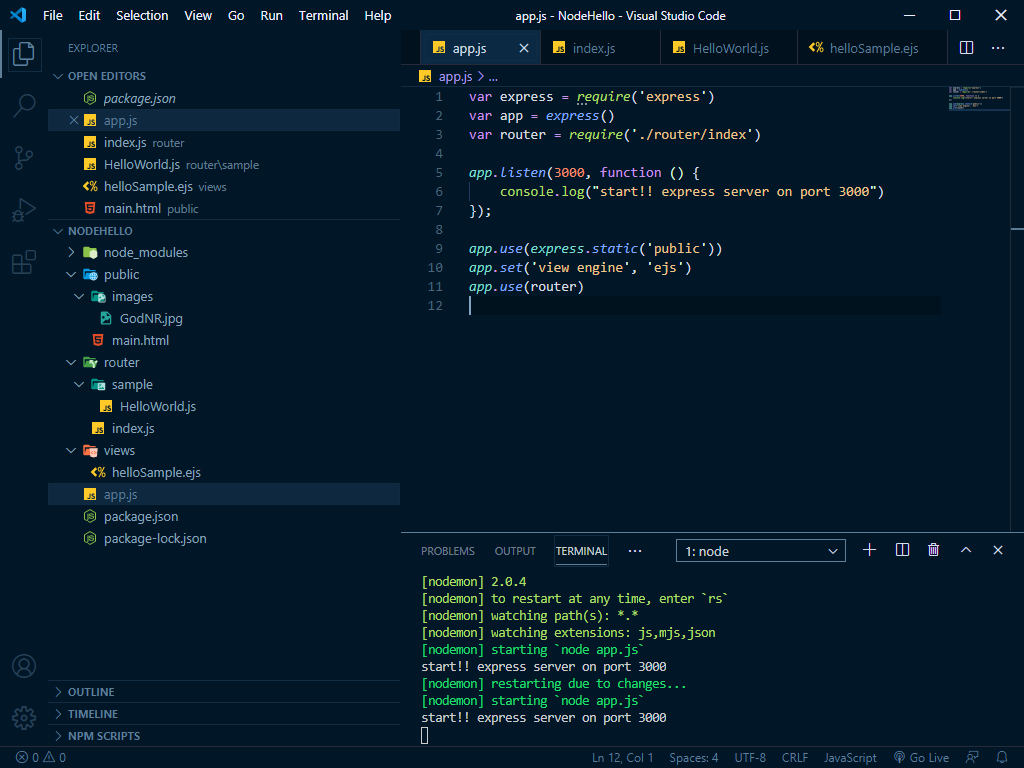Collapse the sample folder
The height and width of the screenshot is (768, 1024).
coord(79,385)
